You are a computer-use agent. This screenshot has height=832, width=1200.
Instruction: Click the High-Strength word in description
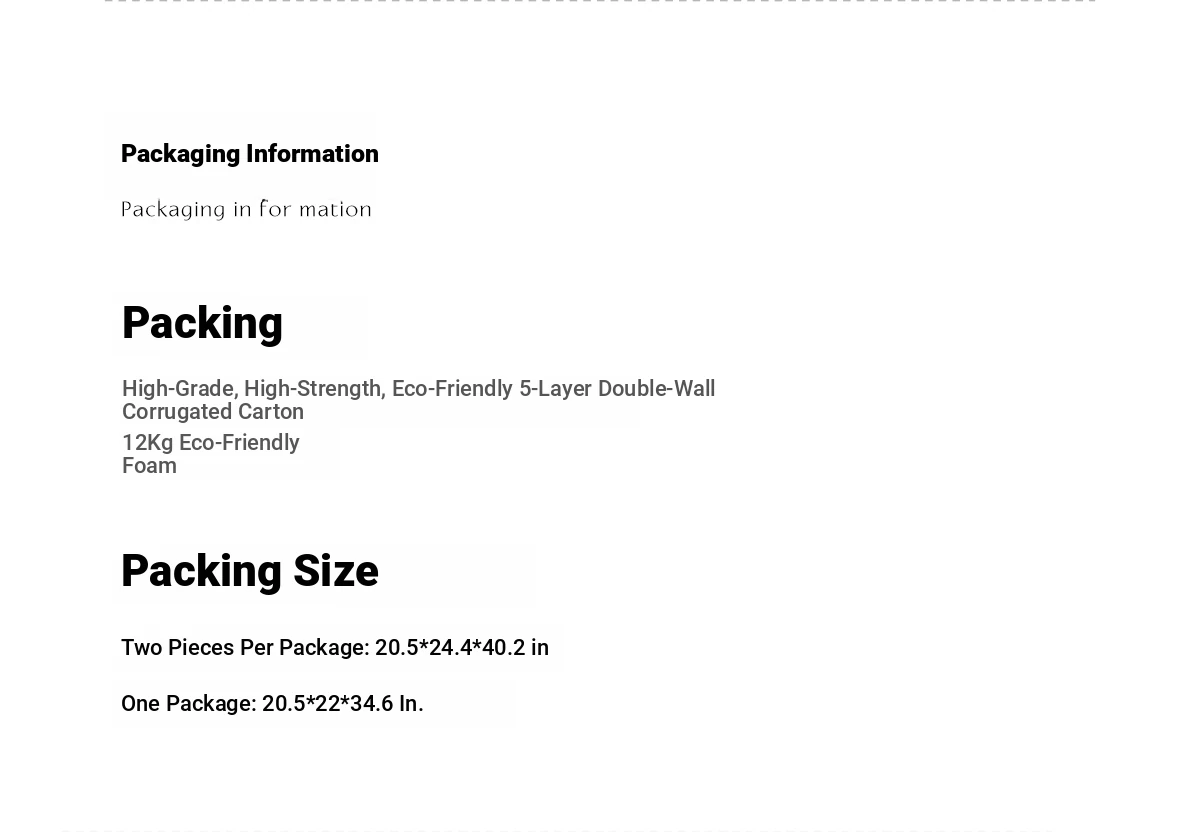pos(314,388)
